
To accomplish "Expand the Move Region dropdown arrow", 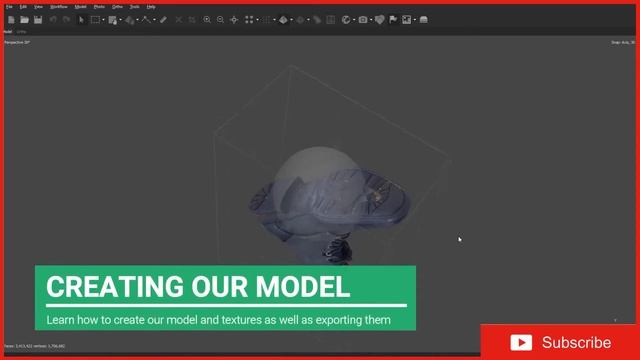I will click(120, 20).
